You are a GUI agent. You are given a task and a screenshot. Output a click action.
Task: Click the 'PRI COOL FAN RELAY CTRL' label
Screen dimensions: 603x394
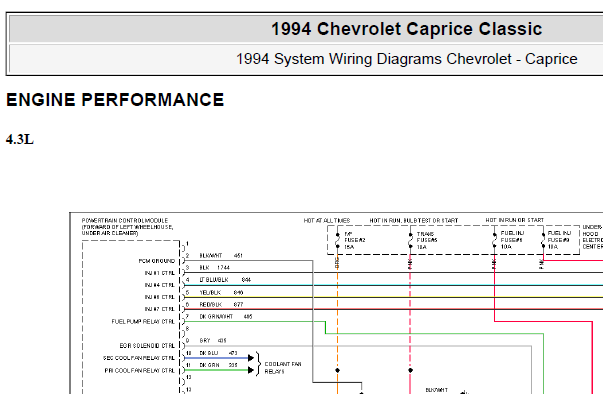tap(140, 371)
